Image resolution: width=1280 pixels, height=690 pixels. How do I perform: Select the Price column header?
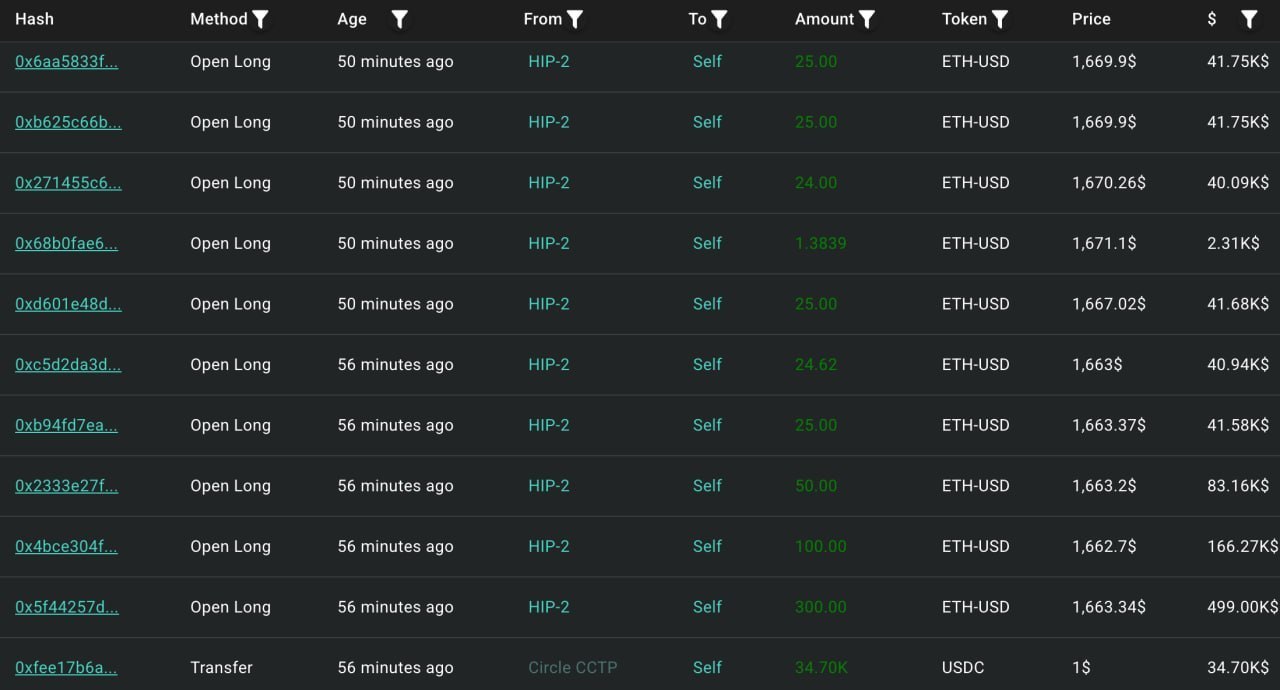tap(1091, 19)
